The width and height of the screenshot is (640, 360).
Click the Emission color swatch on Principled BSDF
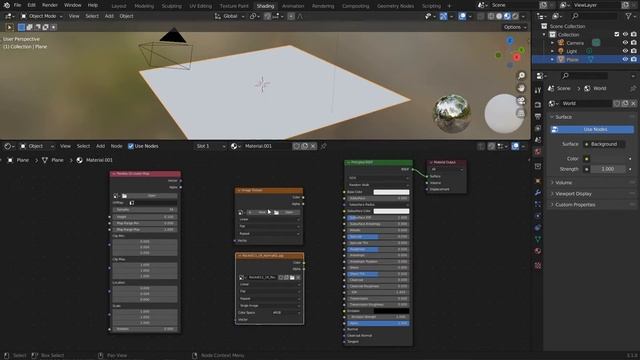pos(391,311)
